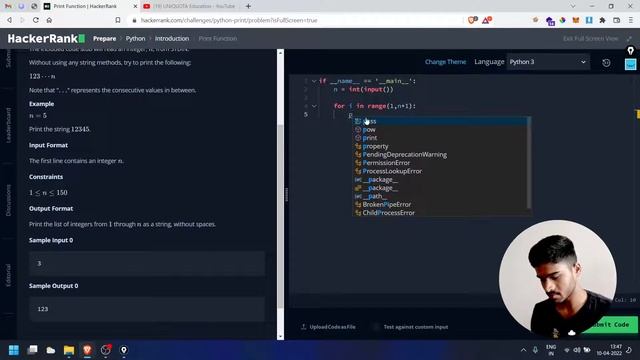Choose PermissionError from suggestions
640x360 pixels.
[440, 163]
